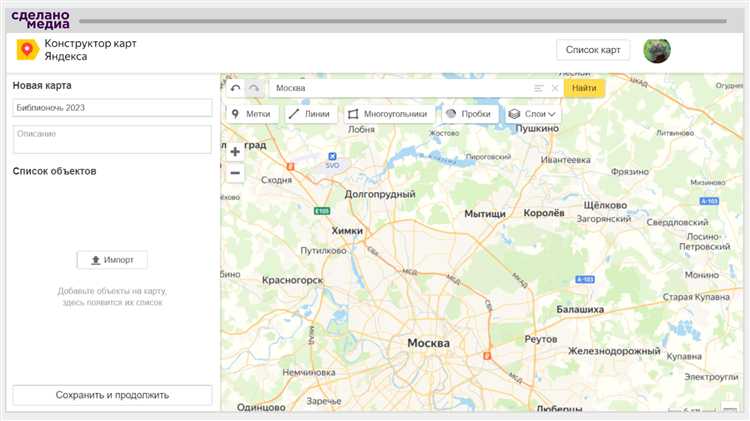This screenshot has height=421, width=750.
Task: Click the Описание description field
Action: click(112, 139)
